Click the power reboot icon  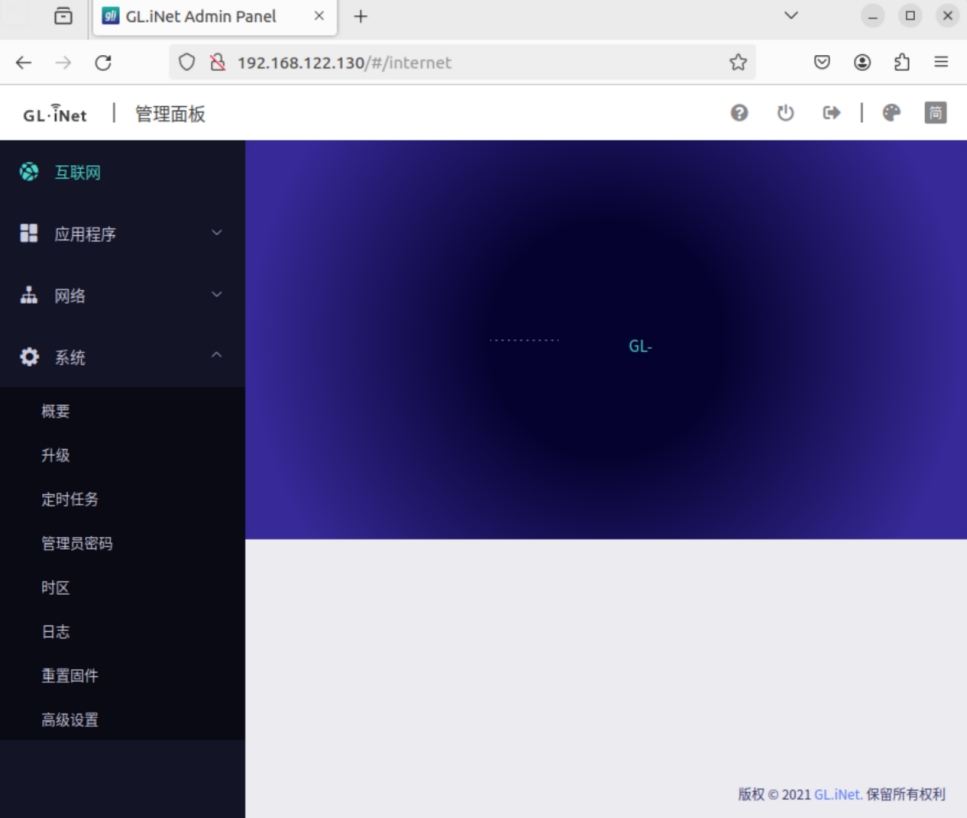786,113
